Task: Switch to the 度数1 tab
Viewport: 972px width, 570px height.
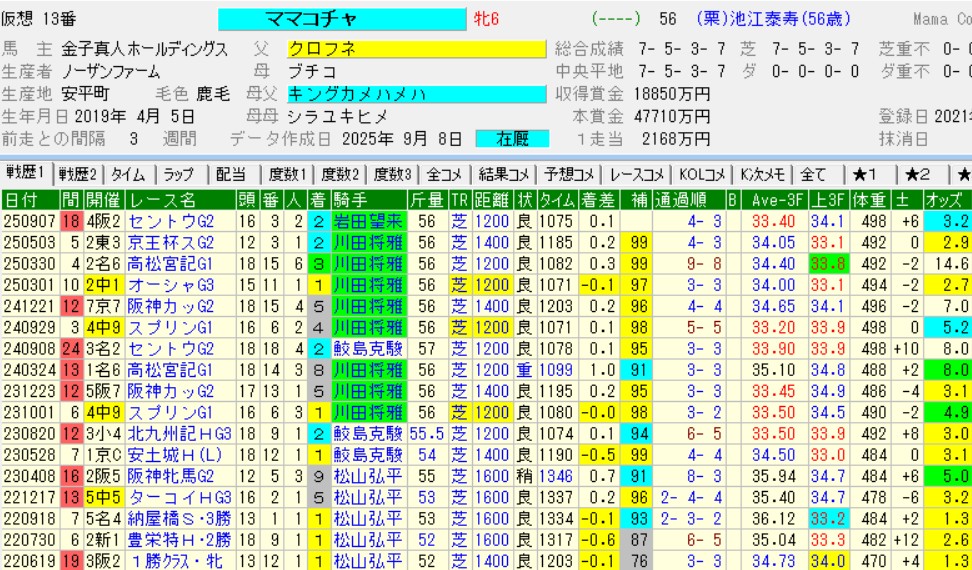Action: pos(285,173)
